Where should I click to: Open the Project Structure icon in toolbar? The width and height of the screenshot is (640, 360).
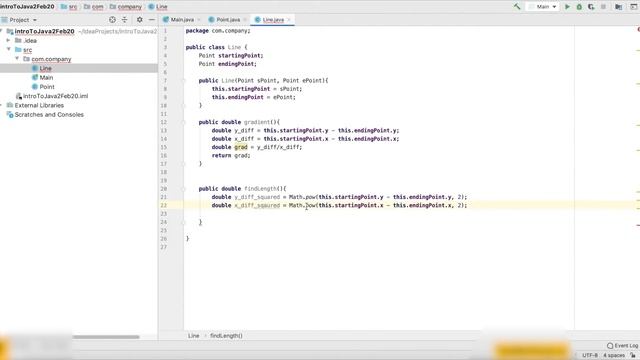click(x=619, y=7)
